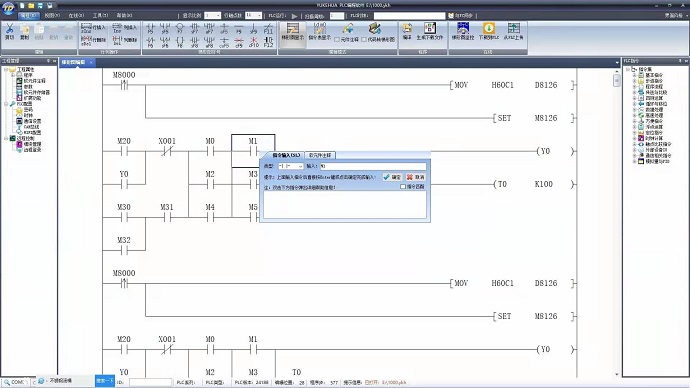The height and width of the screenshot is (388, 690).
Task: Open the 帮助(H) menu
Action: click(125, 15)
